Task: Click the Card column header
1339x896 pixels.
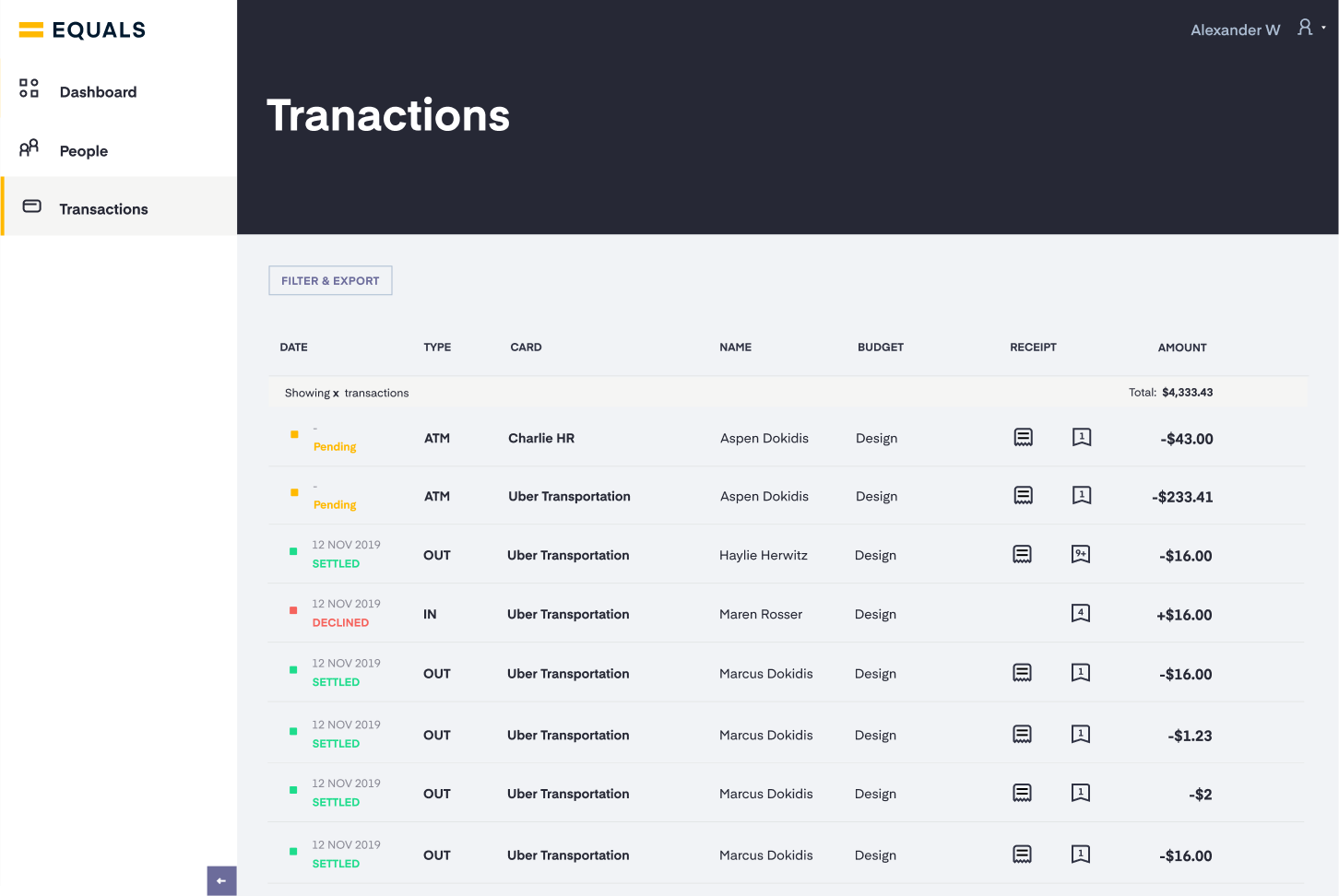Action: (526, 348)
